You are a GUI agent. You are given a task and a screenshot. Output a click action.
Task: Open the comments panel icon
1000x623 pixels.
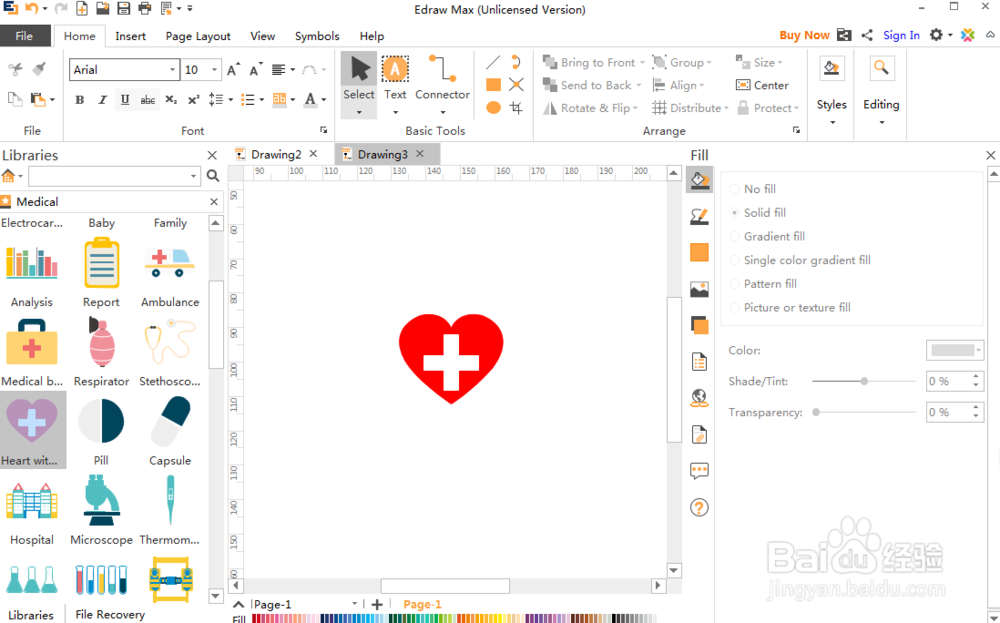click(x=700, y=471)
